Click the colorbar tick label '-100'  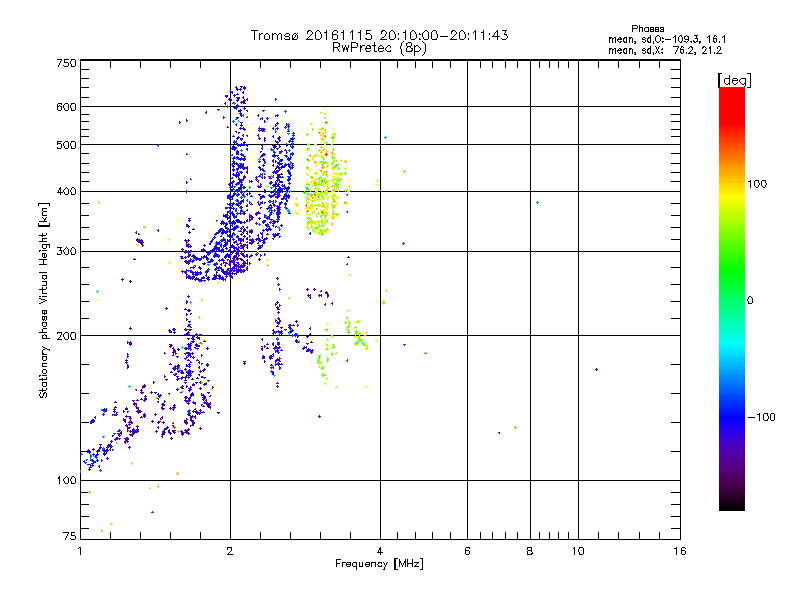pyautogui.click(x=762, y=417)
